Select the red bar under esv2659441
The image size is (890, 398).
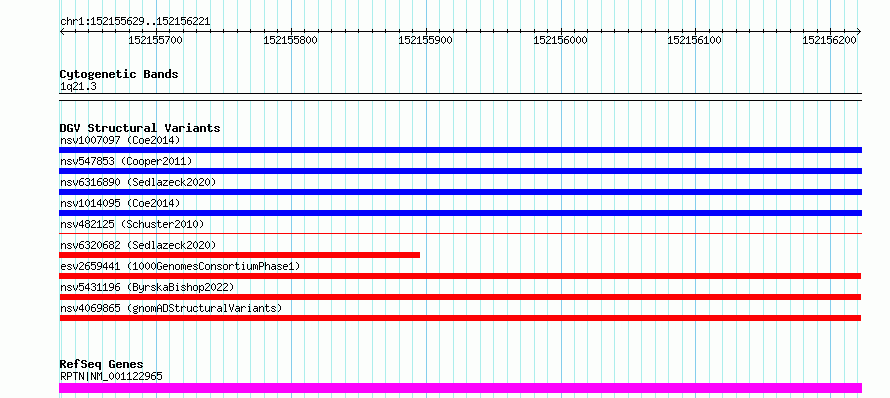(x=460, y=276)
